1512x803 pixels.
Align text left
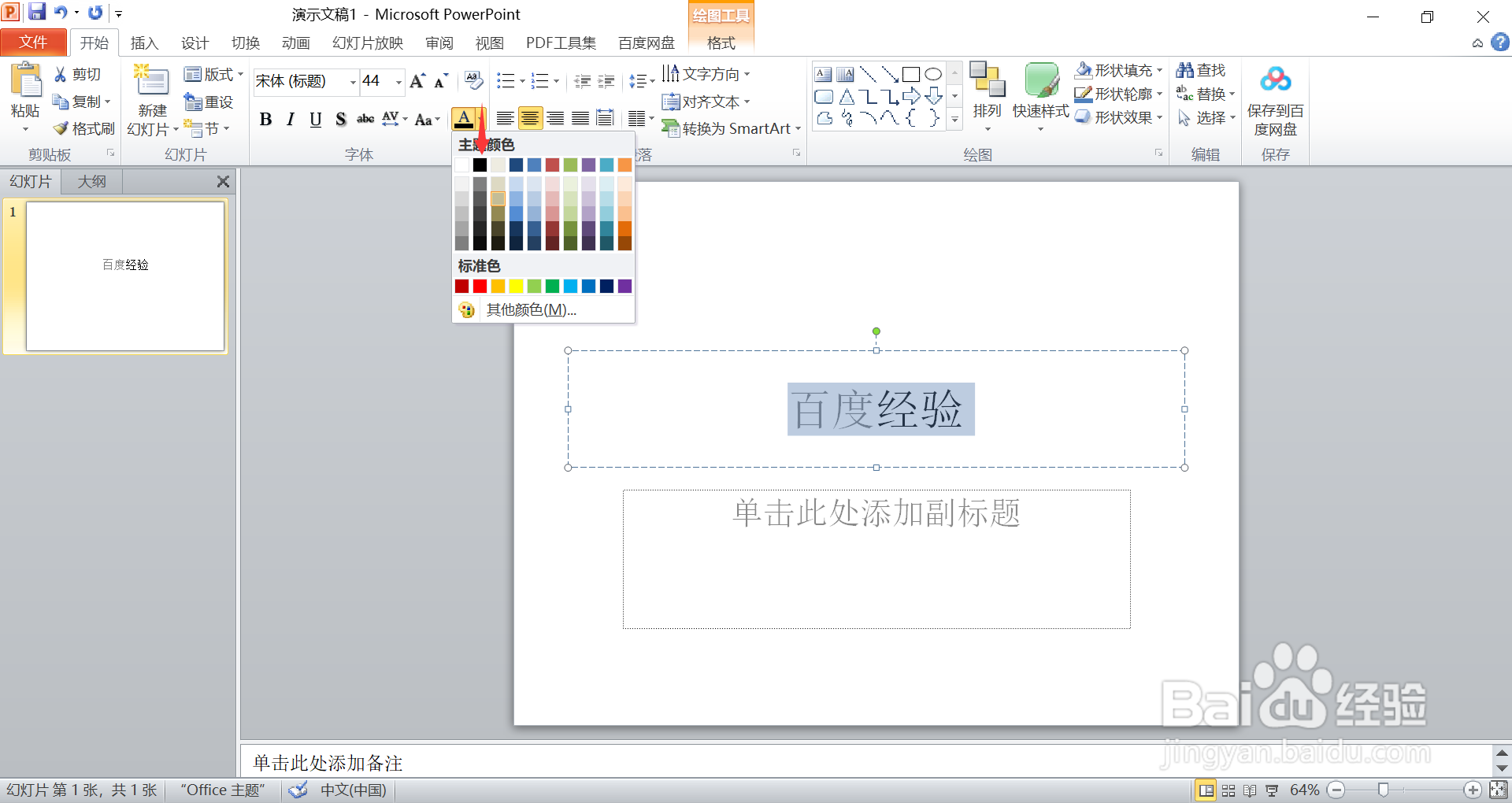[x=505, y=119]
